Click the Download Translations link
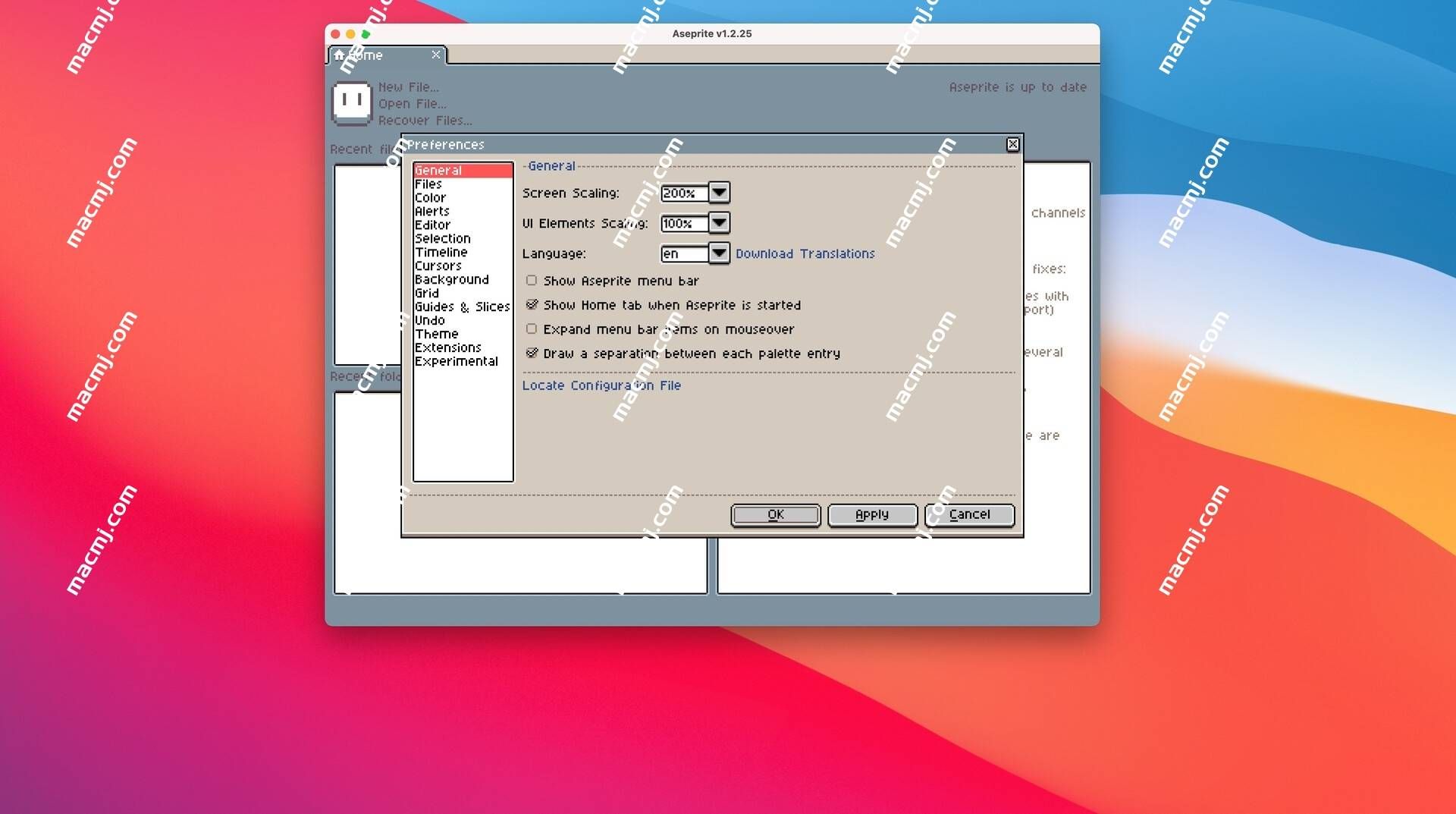The width and height of the screenshot is (1456, 814). 805,253
